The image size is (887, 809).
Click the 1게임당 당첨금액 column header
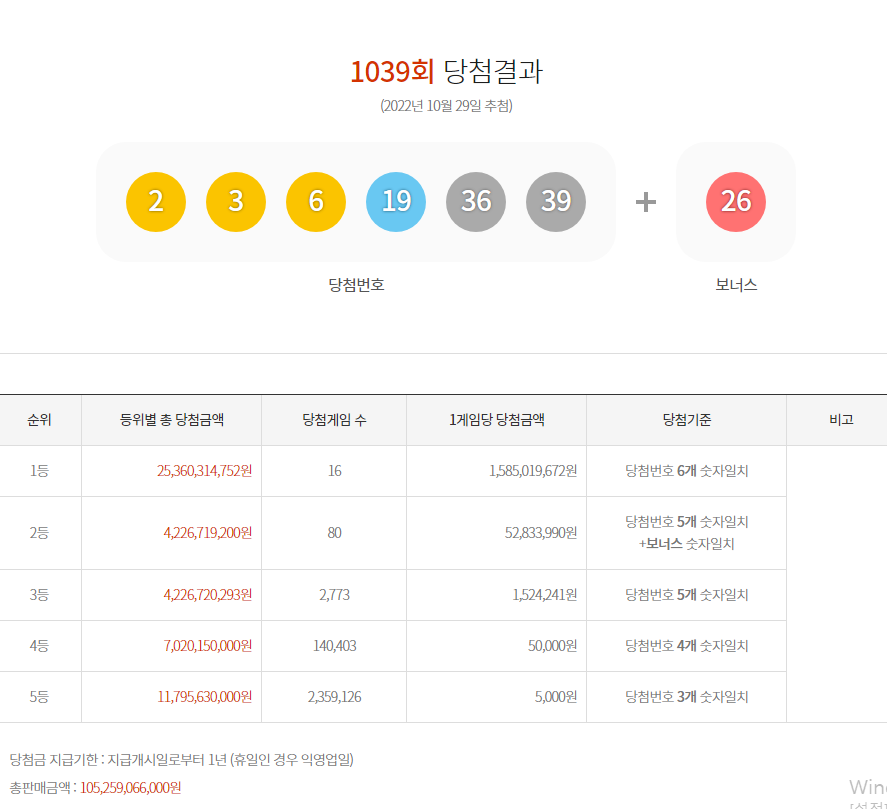[497, 420]
